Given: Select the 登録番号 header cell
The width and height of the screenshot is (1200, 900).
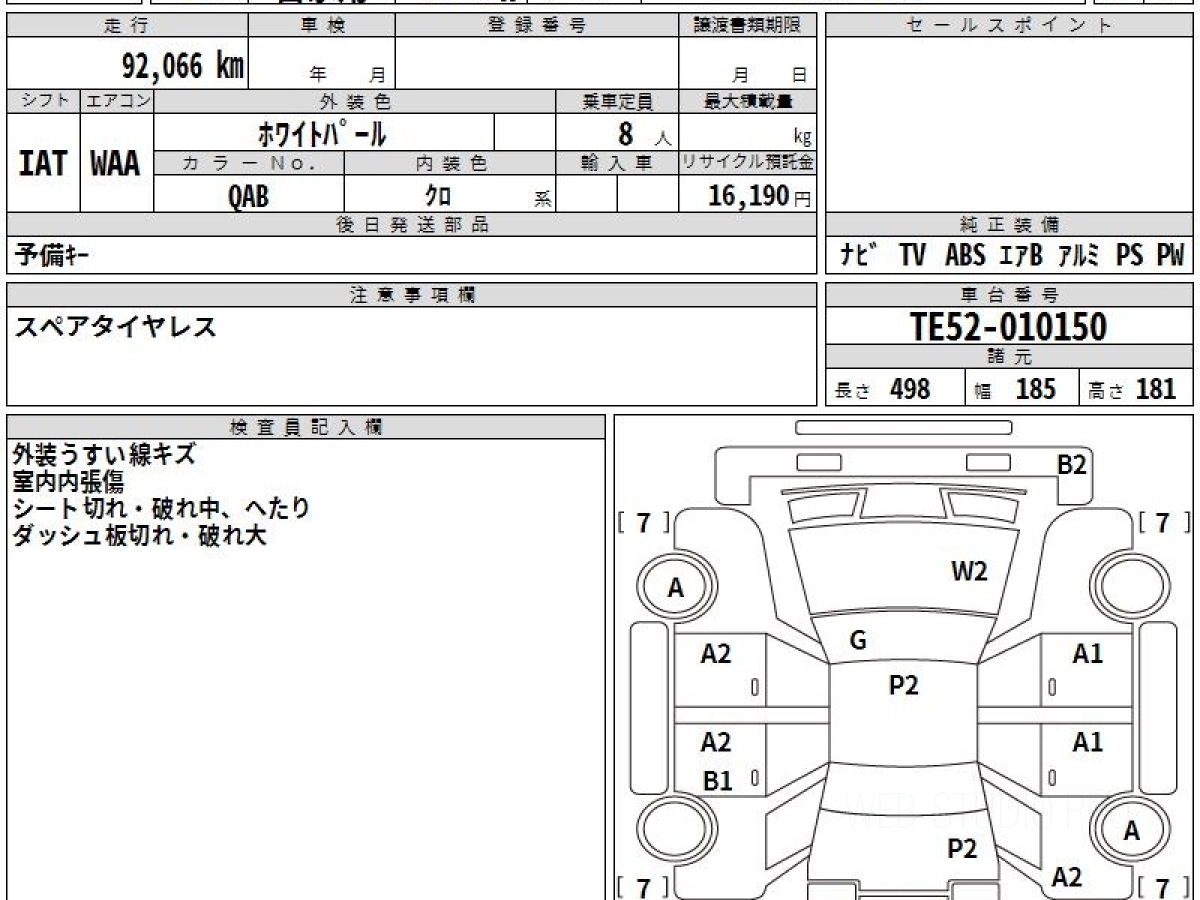Looking at the screenshot, I should click(537, 26).
